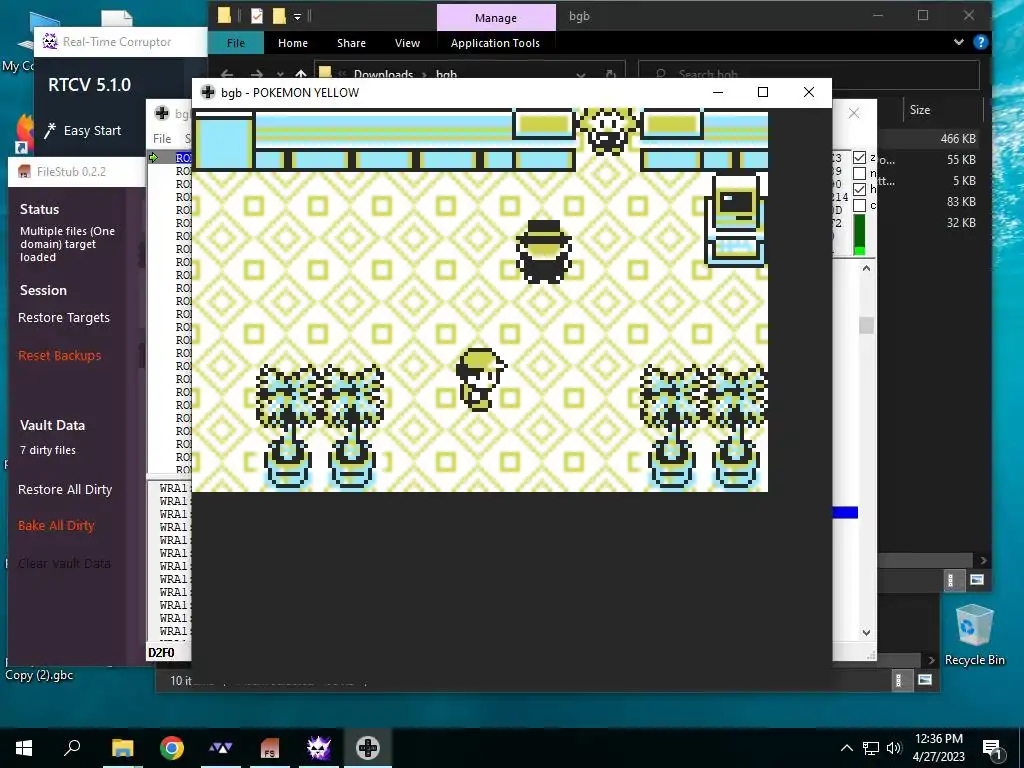The width and height of the screenshot is (1024, 768).
Task: Open the Share ribbon tab
Action: pos(351,43)
